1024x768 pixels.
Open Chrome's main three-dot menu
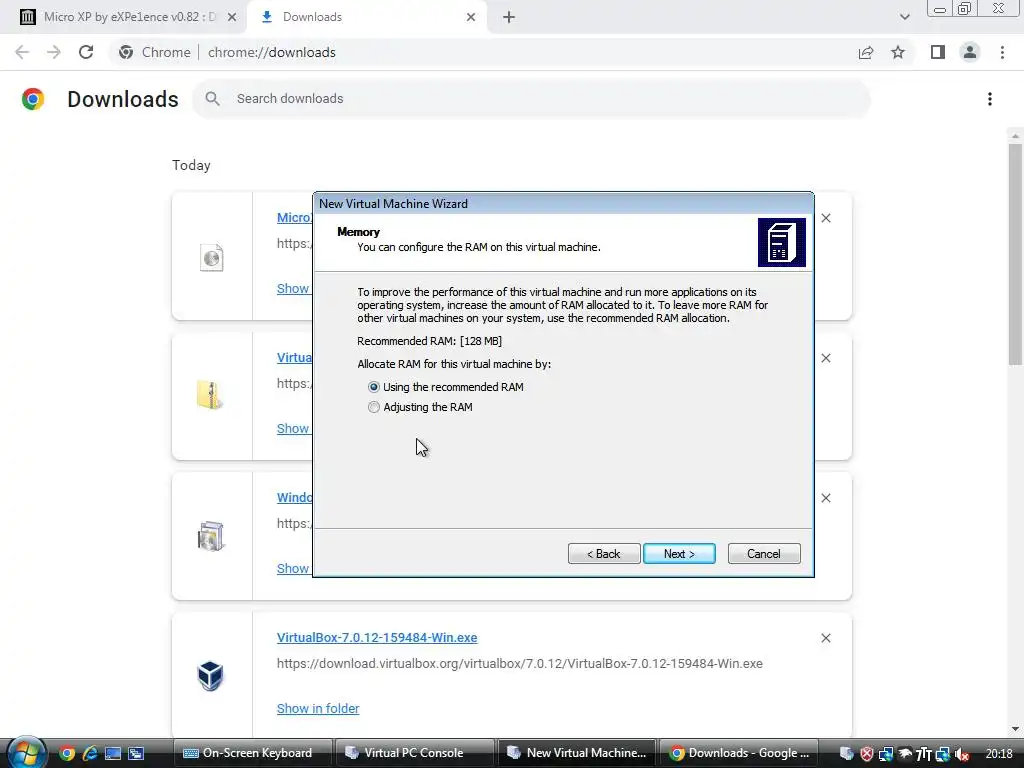[1002, 52]
